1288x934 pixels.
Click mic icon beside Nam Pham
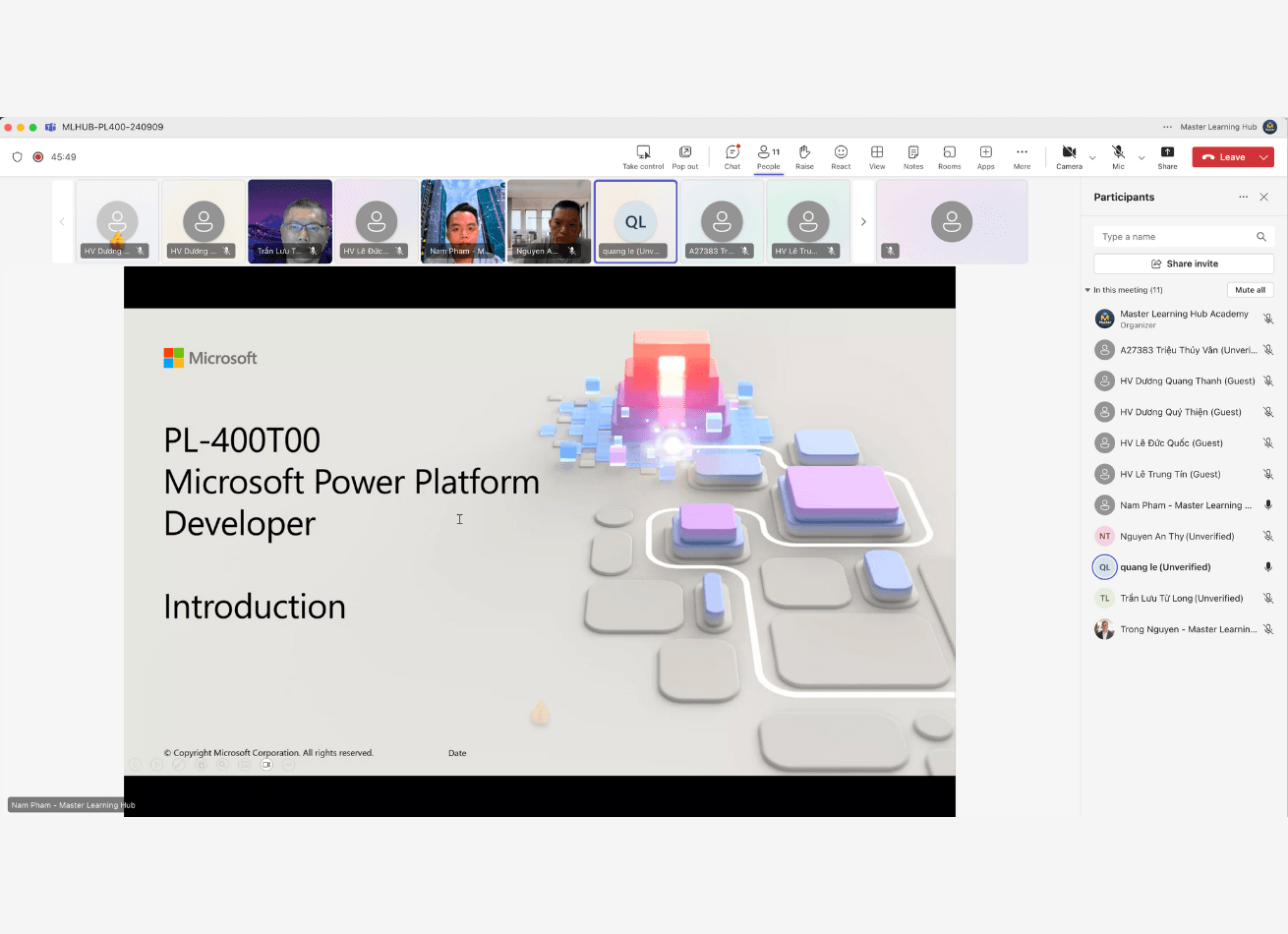point(1268,505)
